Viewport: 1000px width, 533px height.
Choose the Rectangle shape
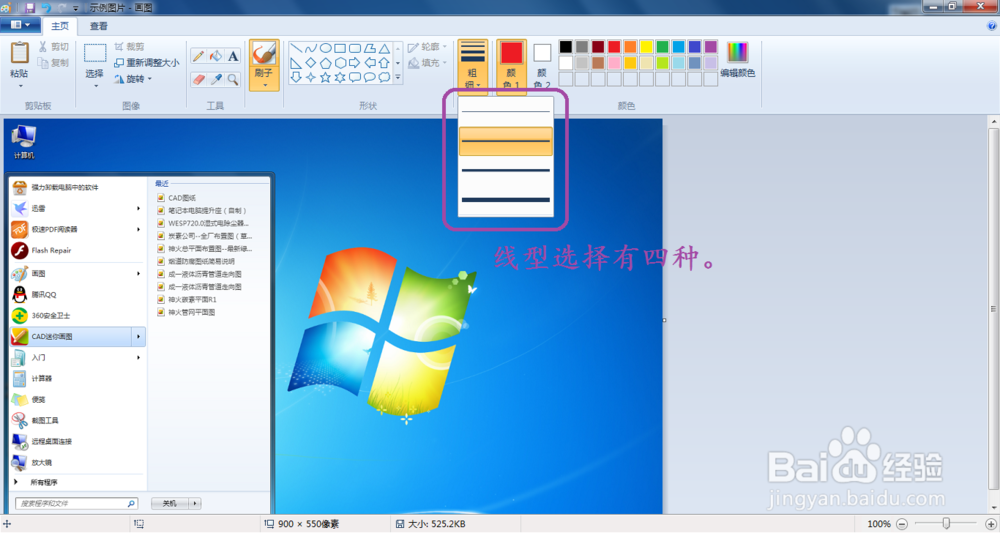[x=340, y=48]
